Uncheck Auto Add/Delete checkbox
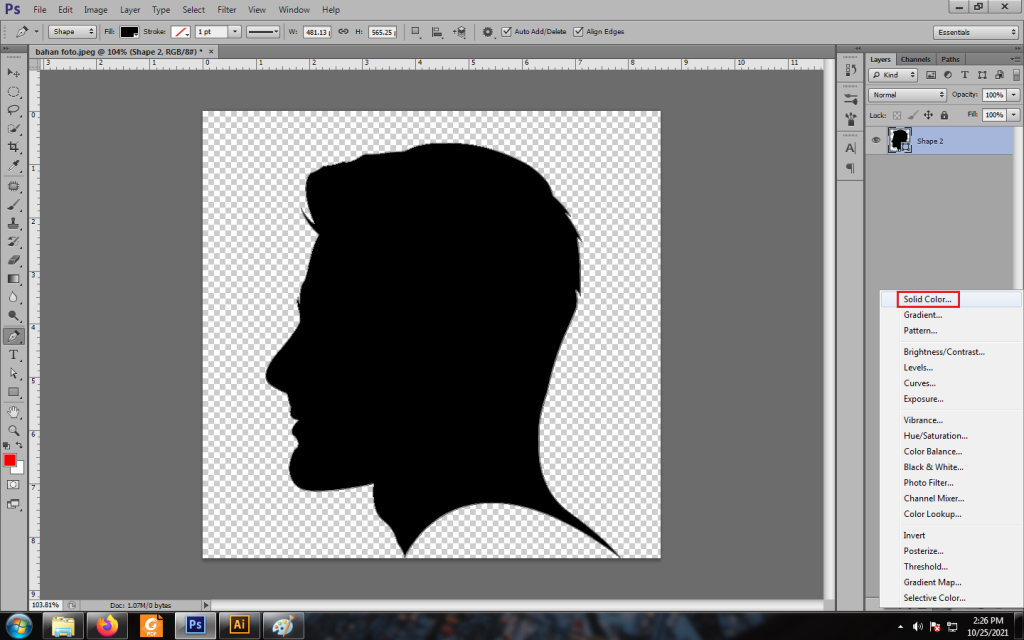Viewport: 1024px width, 640px height. click(507, 32)
